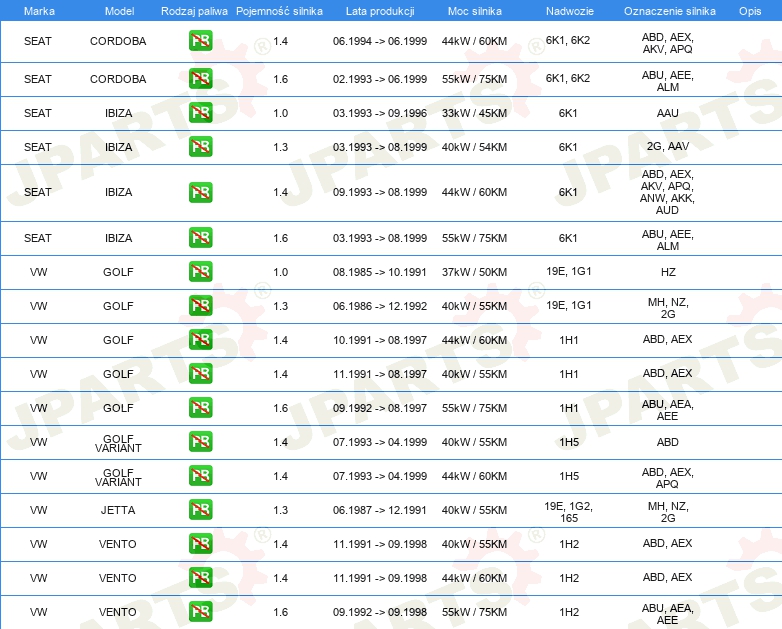
Task: Click engine codes MH, NZ, 2G in JETTA row
Action: point(668,512)
